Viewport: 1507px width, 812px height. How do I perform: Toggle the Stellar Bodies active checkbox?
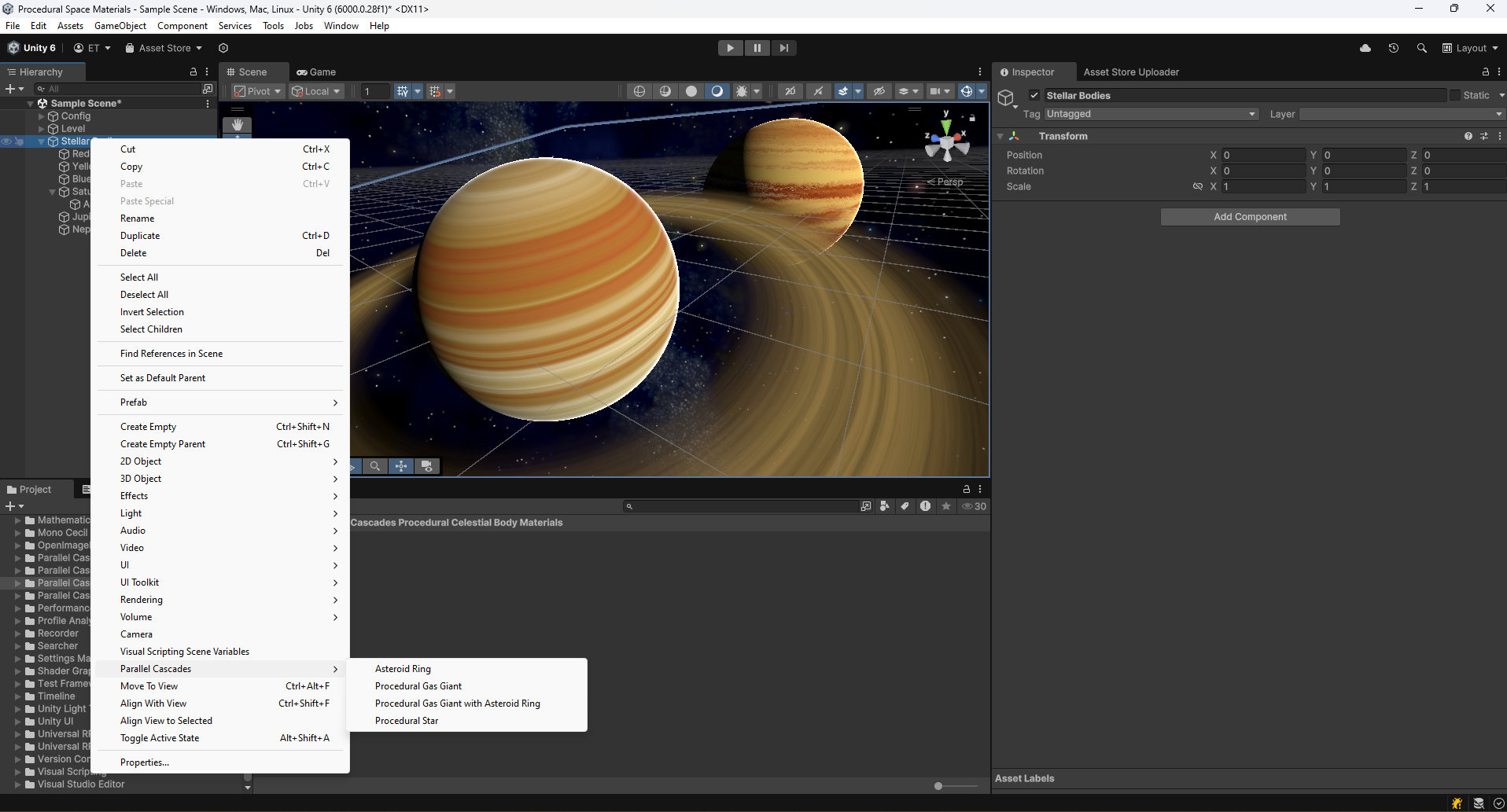click(x=1034, y=95)
